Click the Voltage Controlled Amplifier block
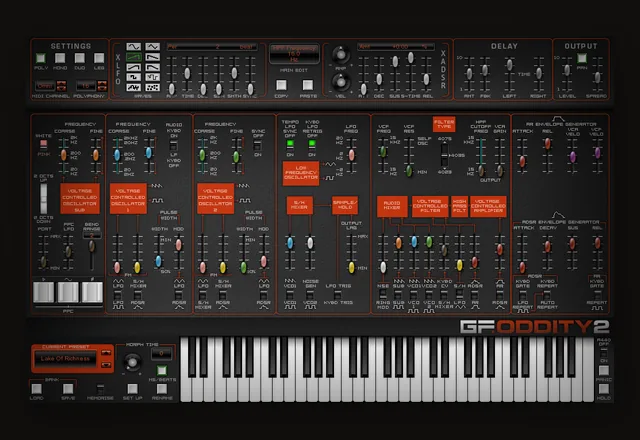640x440 pixels. [488, 206]
